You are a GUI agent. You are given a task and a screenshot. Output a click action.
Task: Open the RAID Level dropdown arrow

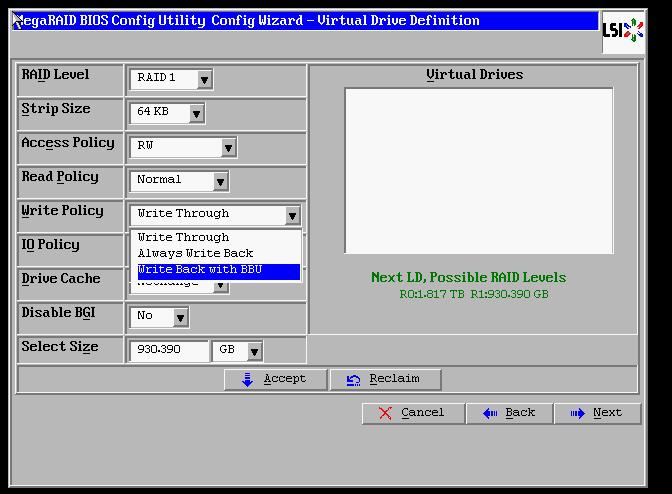204,79
